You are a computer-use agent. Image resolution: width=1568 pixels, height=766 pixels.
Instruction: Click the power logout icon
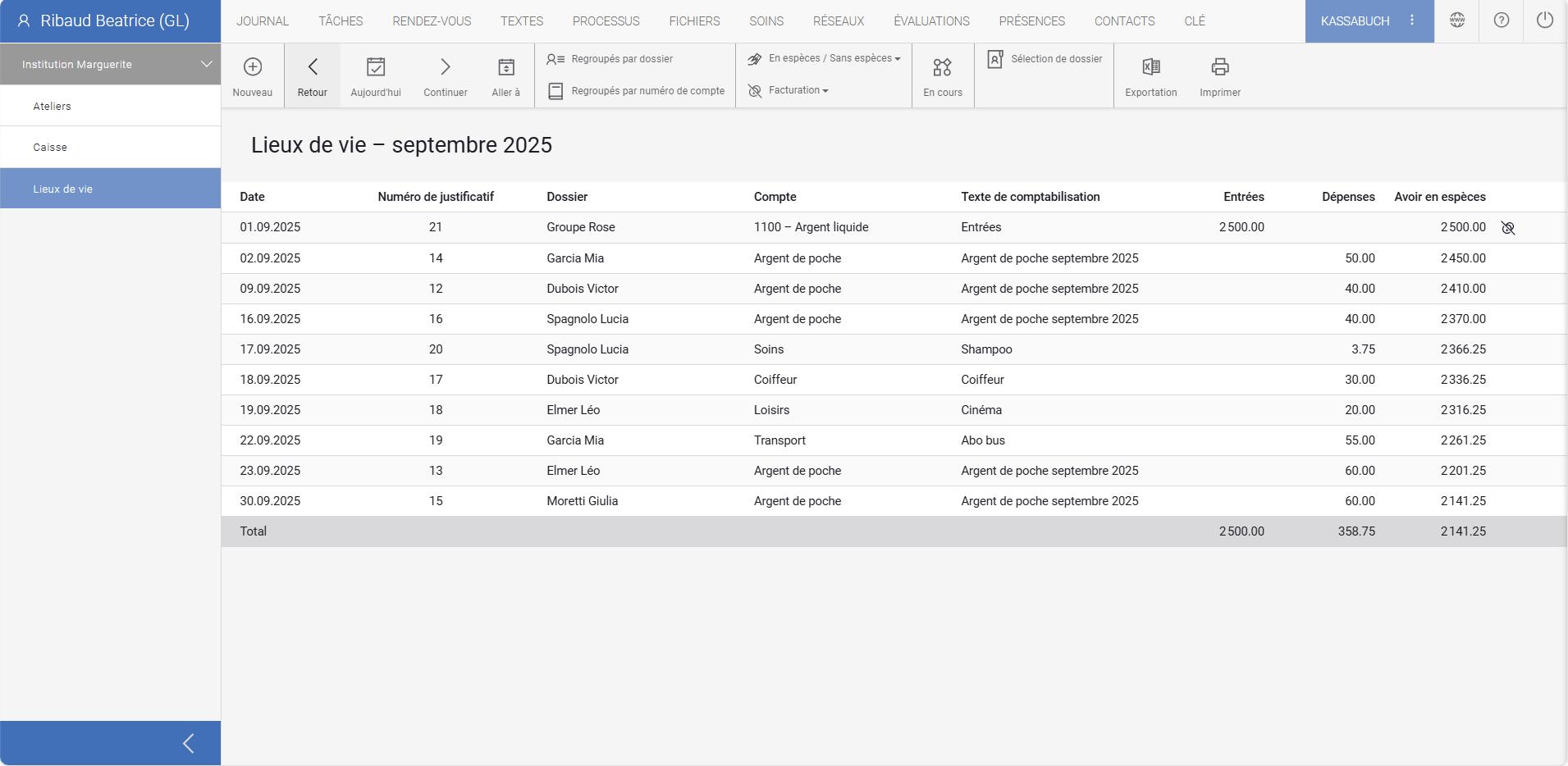(1544, 21)
